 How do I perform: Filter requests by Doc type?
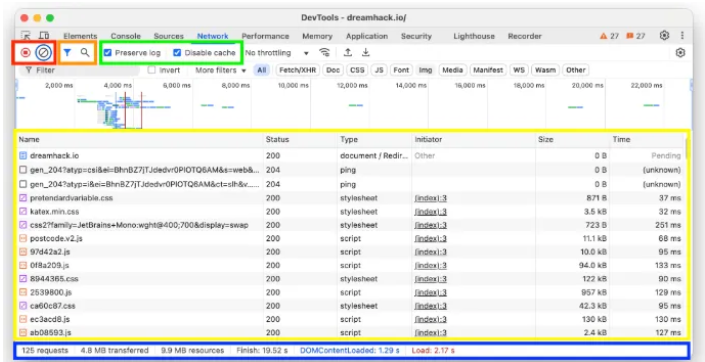tap(333, 70)
